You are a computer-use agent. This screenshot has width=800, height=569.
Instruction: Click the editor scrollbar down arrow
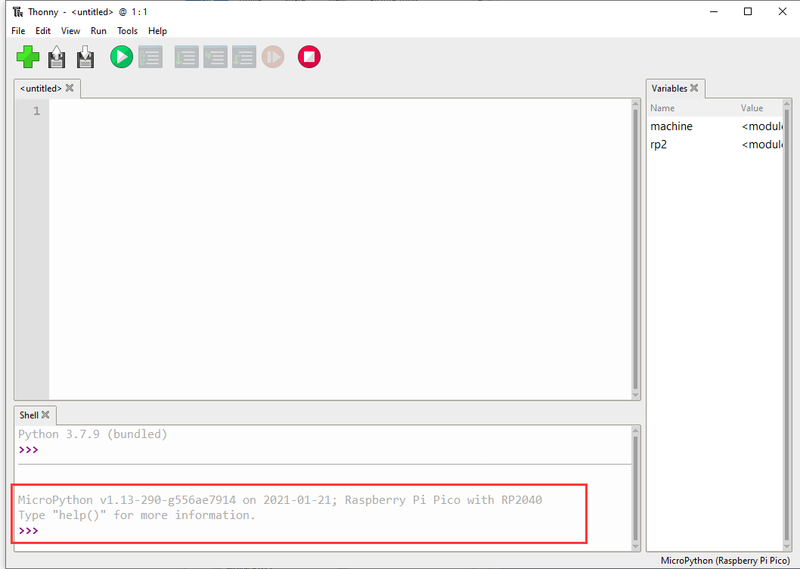click(635, 395)
